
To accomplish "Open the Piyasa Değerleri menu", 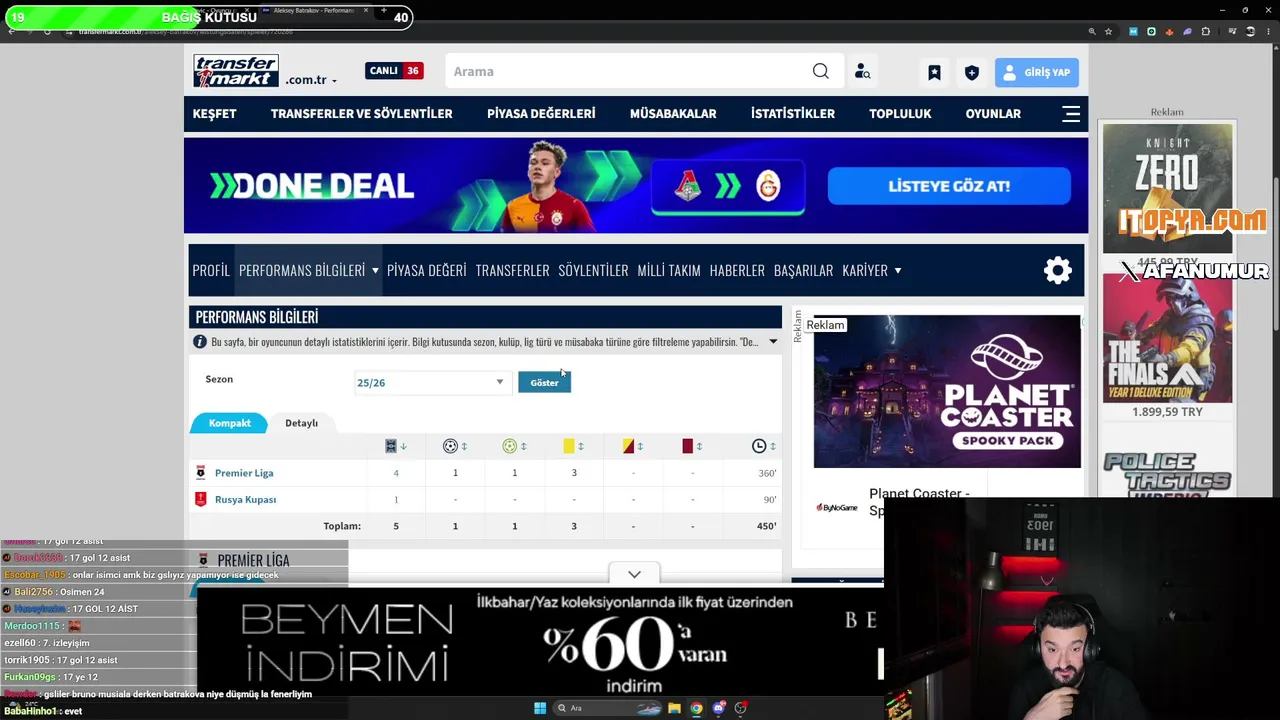I will tap(541, 114).
